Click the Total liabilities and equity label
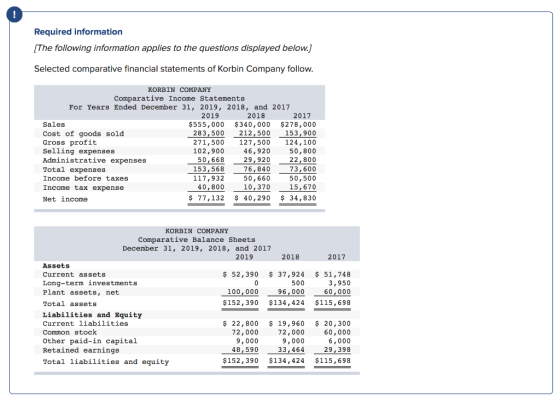 pyautogui.click(x=106, y=361)
